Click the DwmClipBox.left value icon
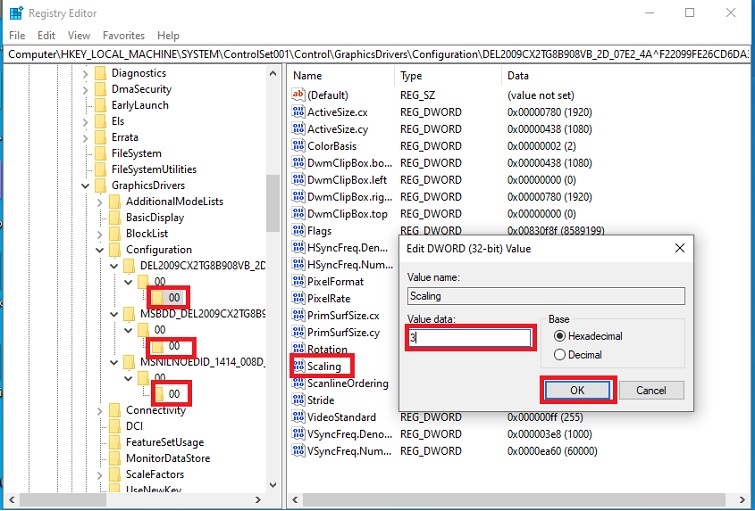Image resolution: width=755 pixels, height=511 pixels. 299,180
